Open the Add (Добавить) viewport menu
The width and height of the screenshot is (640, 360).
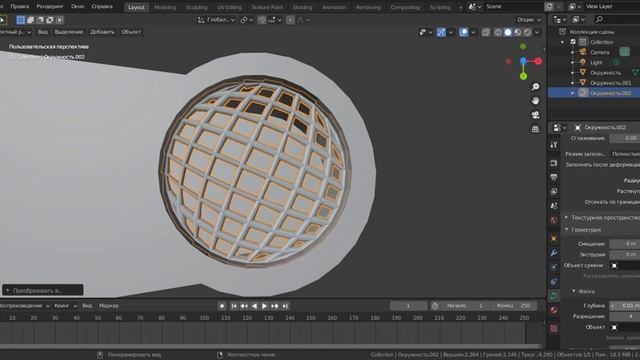102,32
